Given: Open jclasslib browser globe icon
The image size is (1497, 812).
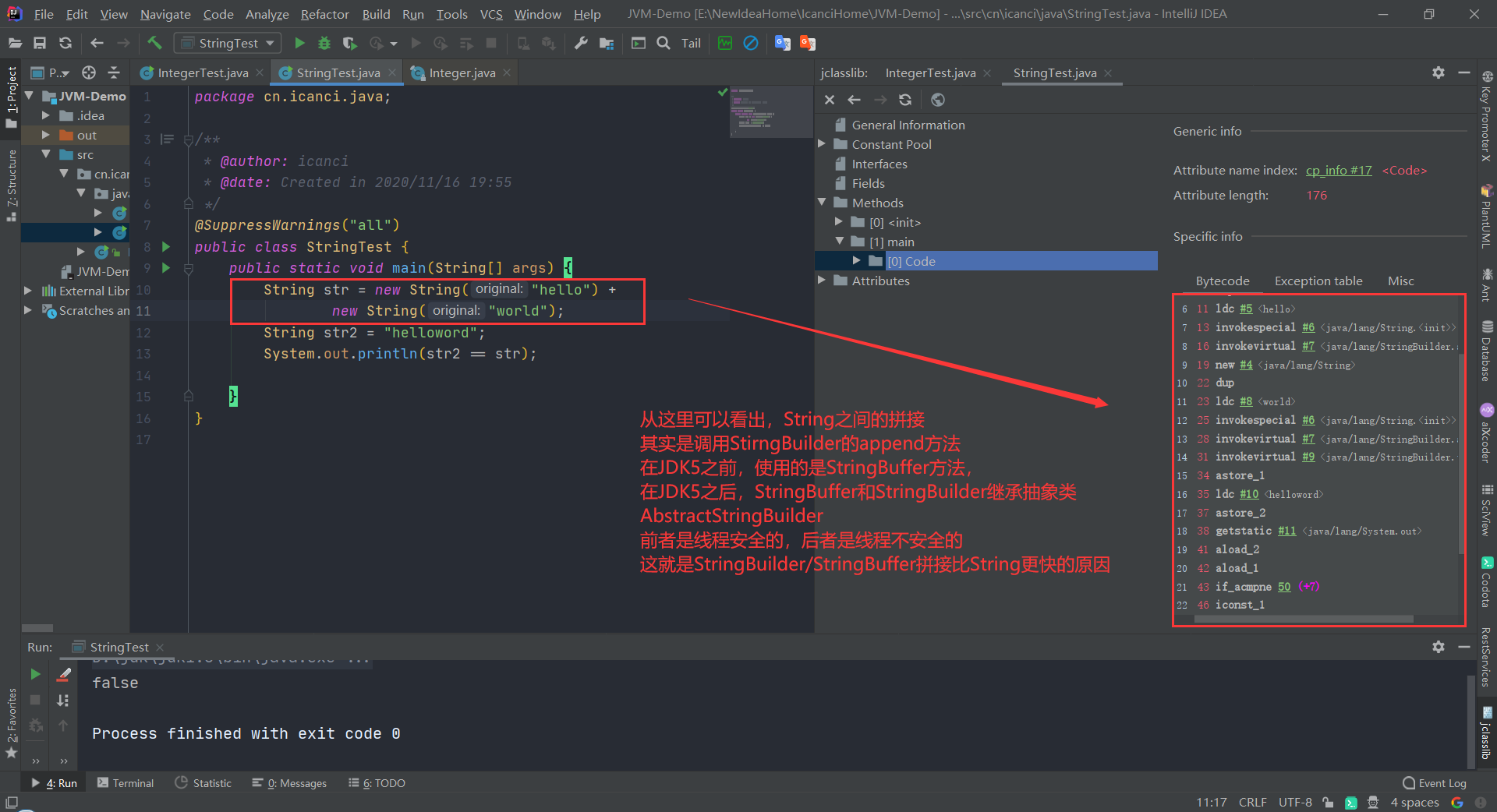Looking at the screenshot, I should [x=938, y=100].
